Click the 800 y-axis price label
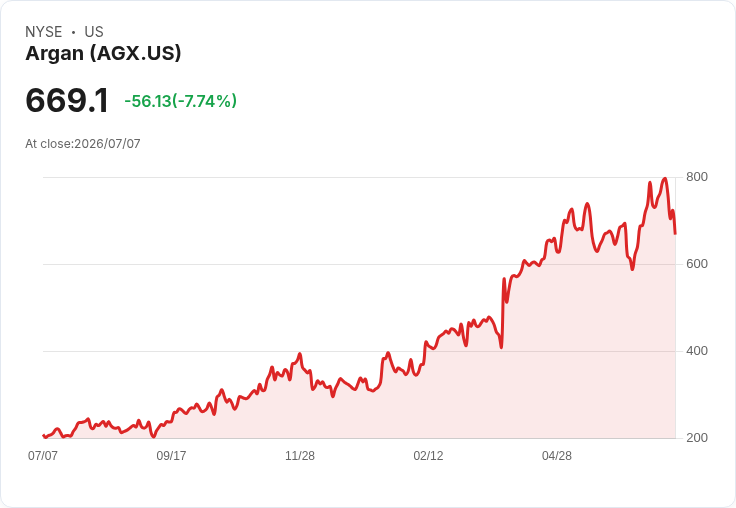The width and height of the screenshot is (736, 508). [x=697, y=177]
